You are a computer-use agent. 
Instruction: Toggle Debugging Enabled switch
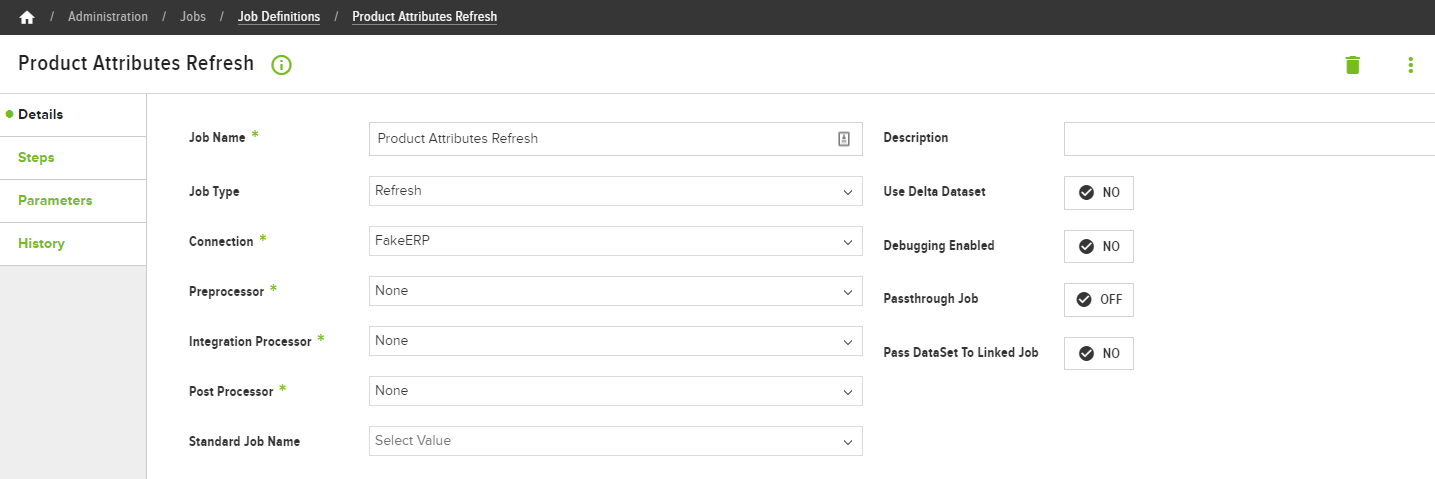click(x=1099, y=246)
